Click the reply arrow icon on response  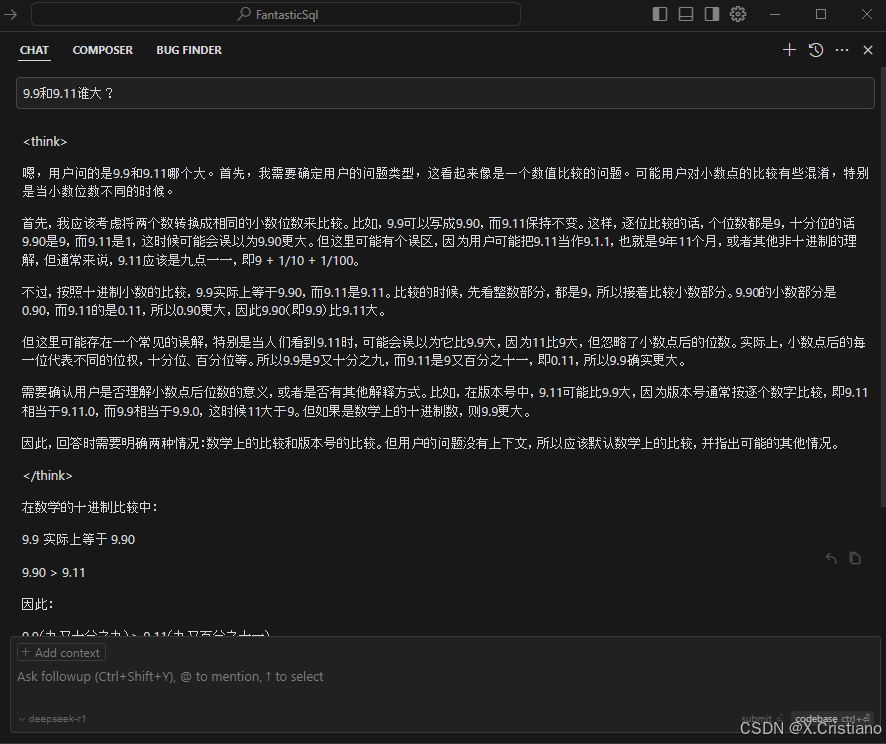pyautogui.click(x=831, y=558)
